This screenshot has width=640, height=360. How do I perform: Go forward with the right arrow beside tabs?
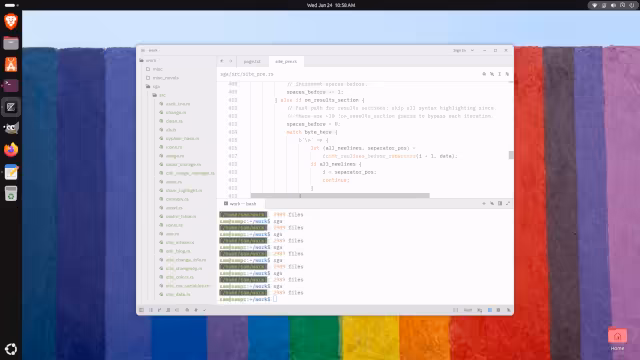pos(231,61)
